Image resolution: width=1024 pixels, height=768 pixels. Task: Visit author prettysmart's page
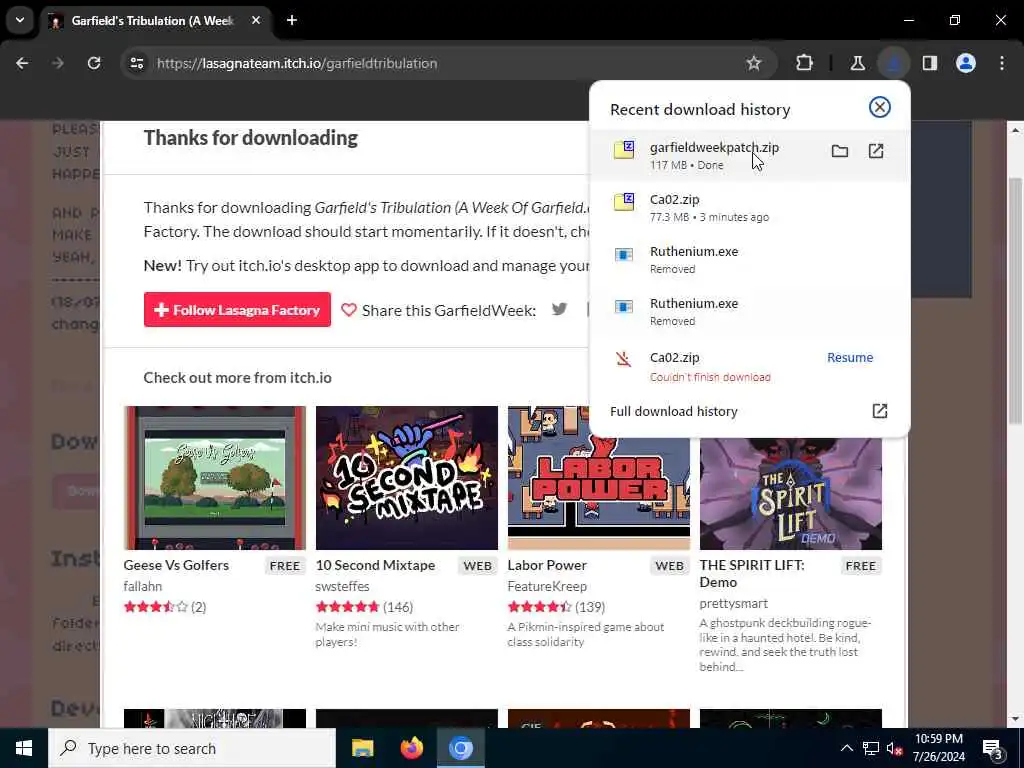[733, 603]
